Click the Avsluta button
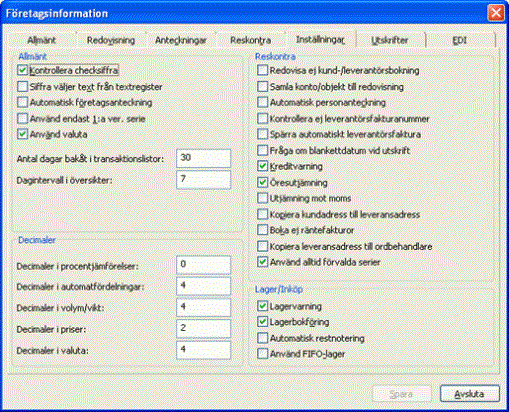The height and width of the screenshot is (412, 509). pyautogui.click(x=470, y=394)
